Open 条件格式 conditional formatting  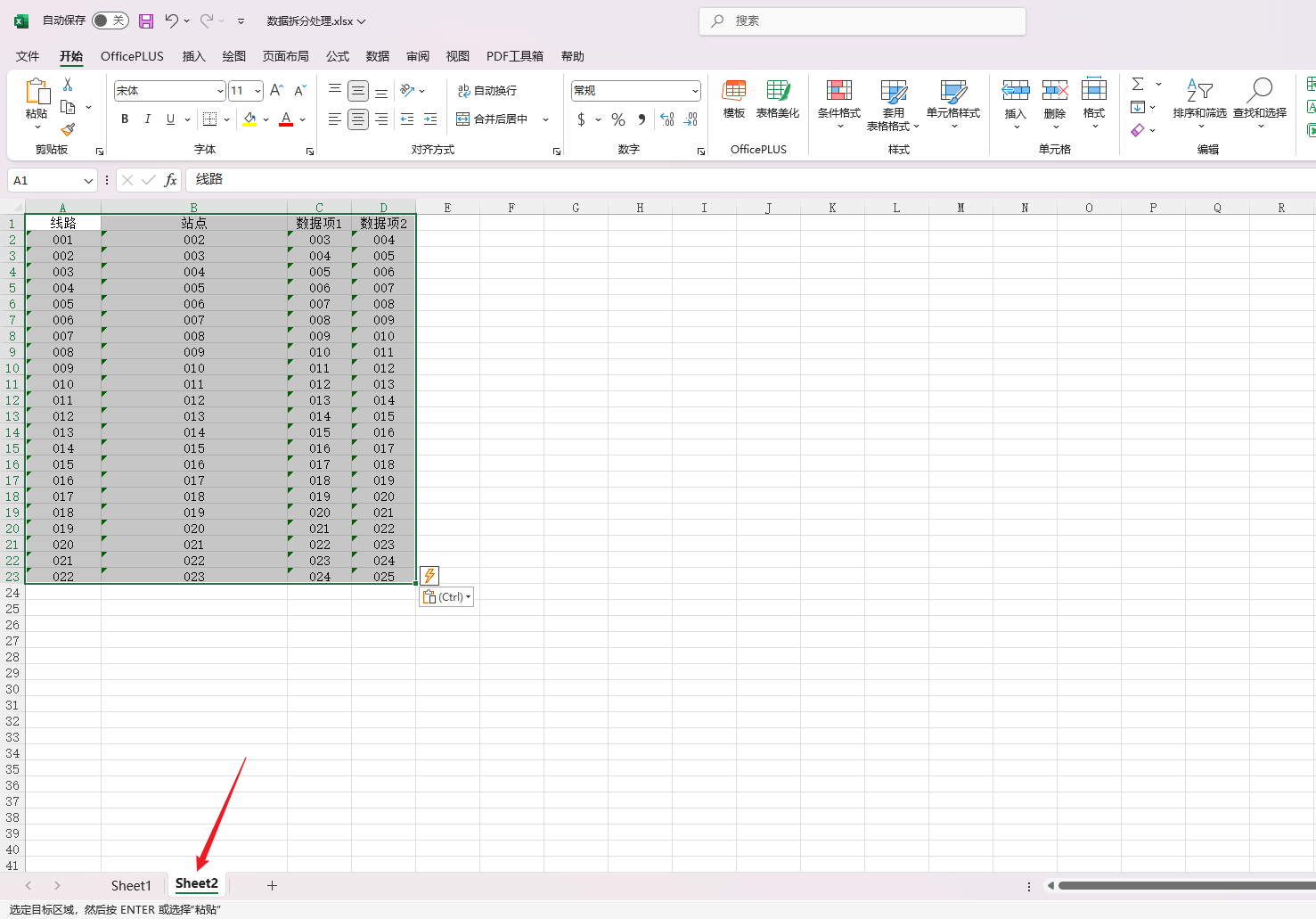coord(839,104)
